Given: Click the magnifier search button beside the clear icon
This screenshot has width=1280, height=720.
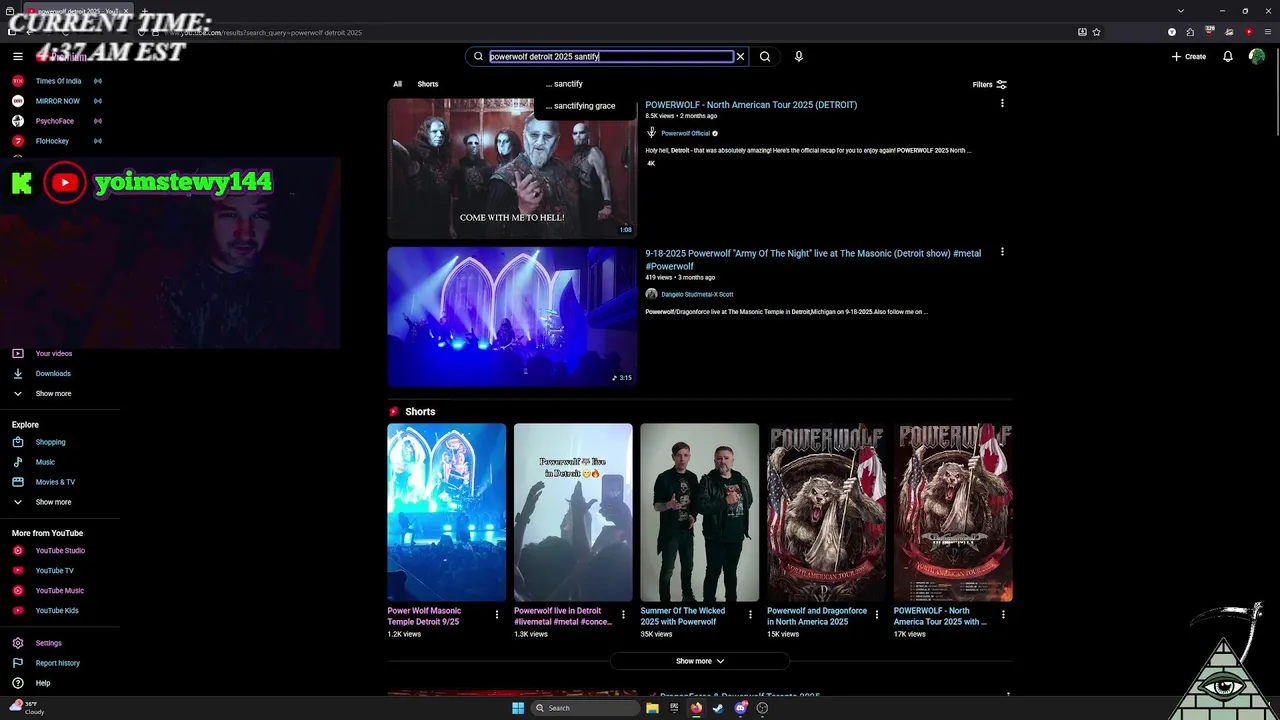Looking at the screenshot, I should tap(765, 57).
